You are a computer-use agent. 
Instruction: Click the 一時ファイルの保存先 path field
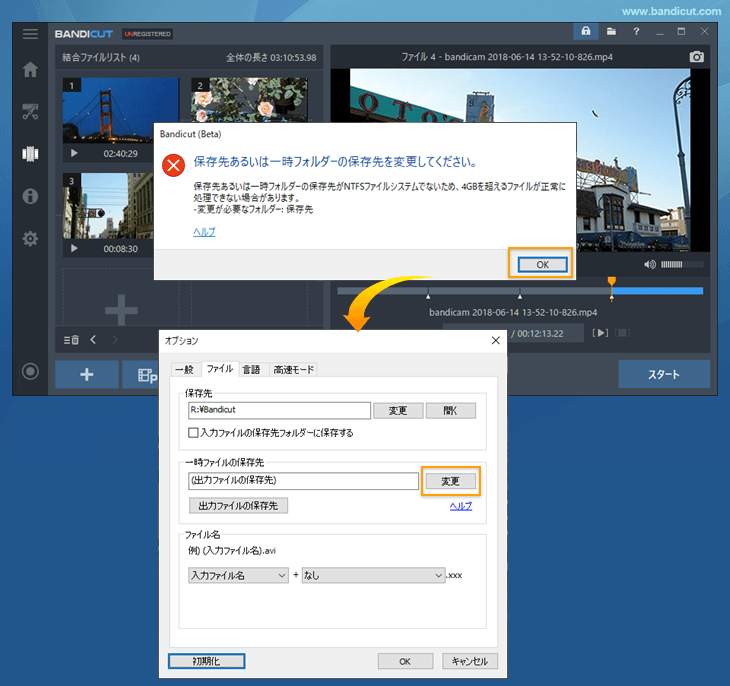click(304, 481)
